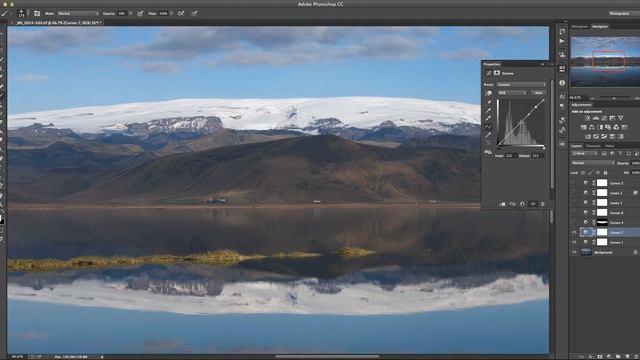
Task: Toggle layer visibility in Properties panel footer
Action: (x=533, y=204)
